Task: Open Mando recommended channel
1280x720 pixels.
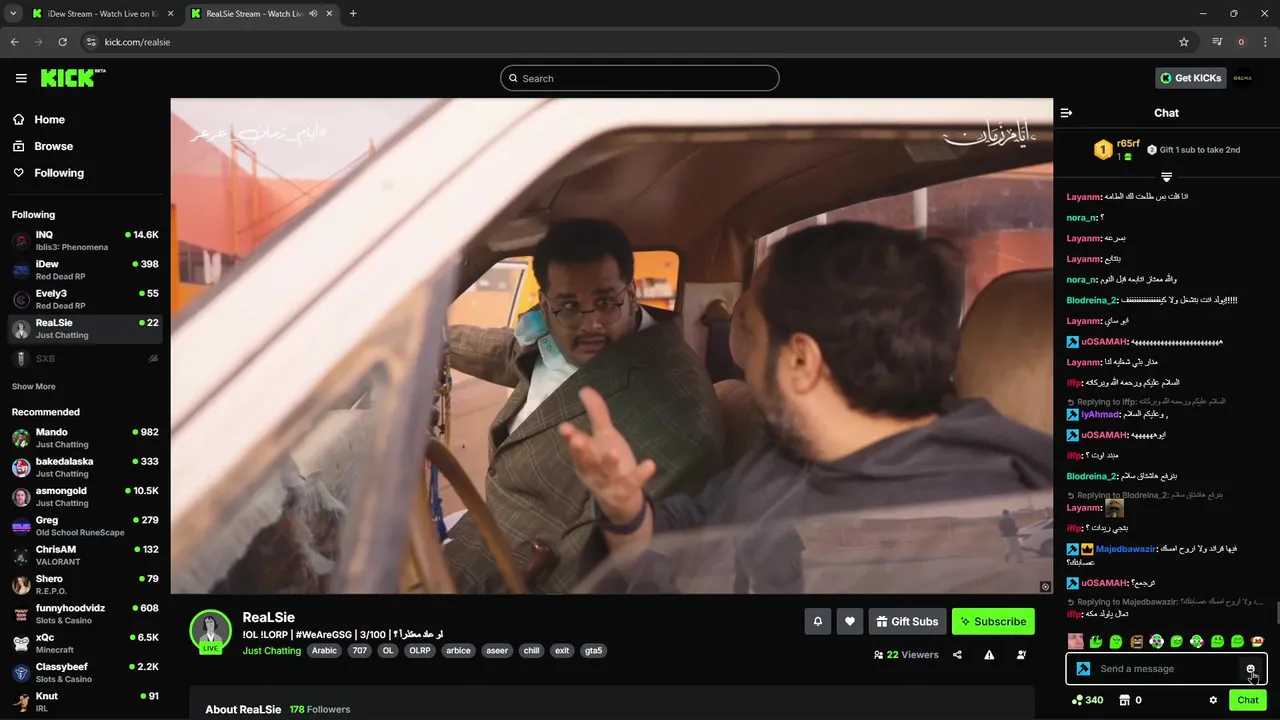Action: click(85, 437)
